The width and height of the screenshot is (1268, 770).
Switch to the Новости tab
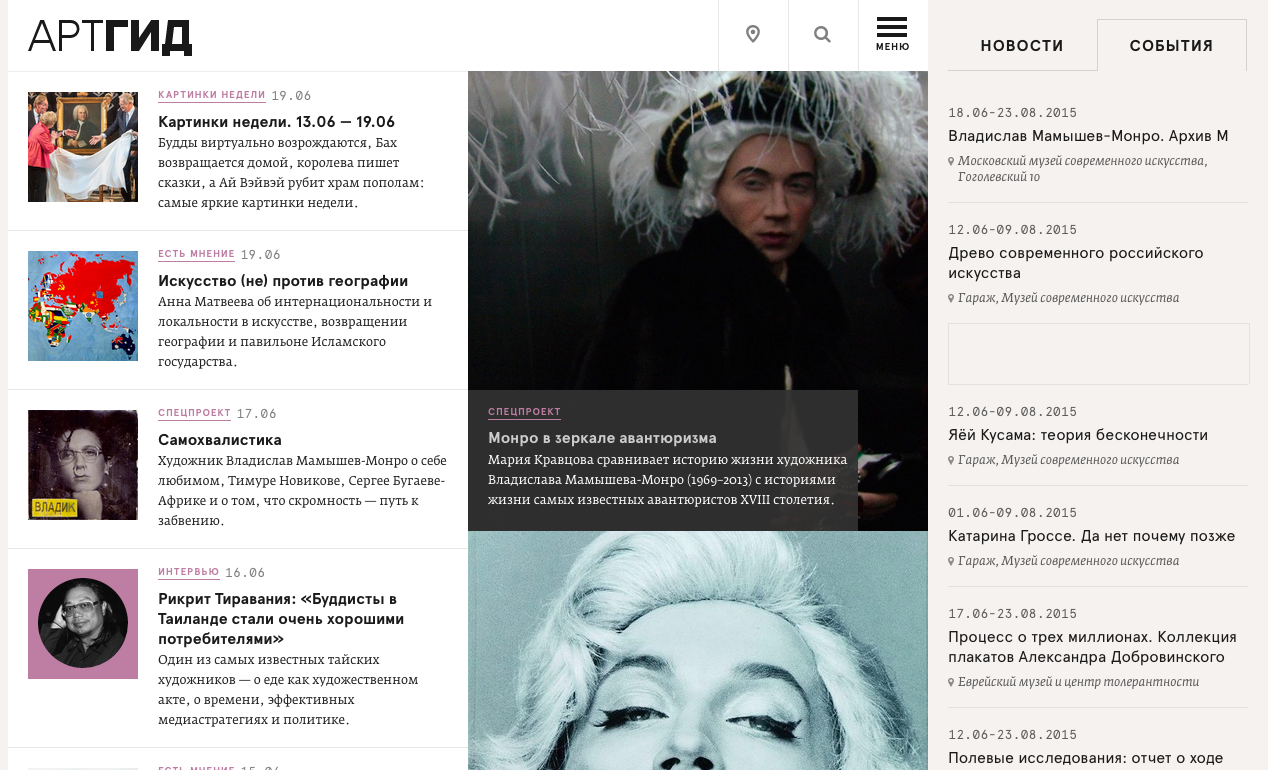pos(1021,46)
